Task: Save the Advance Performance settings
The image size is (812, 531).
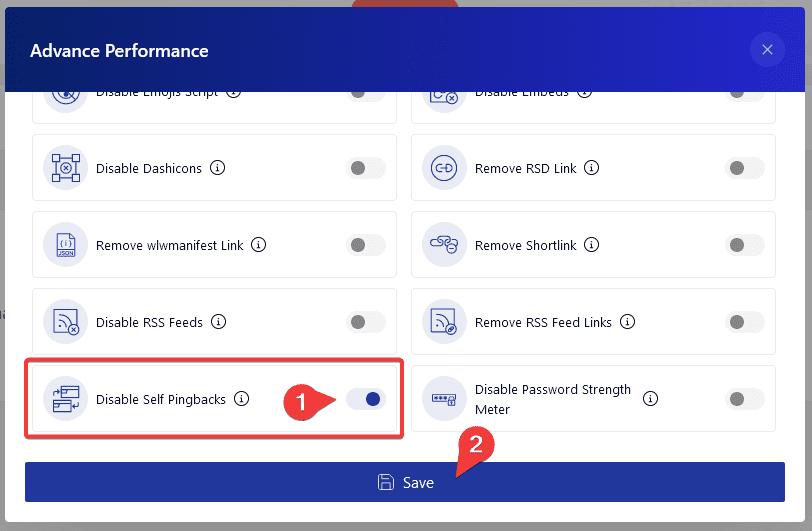Action: (405, 482)
